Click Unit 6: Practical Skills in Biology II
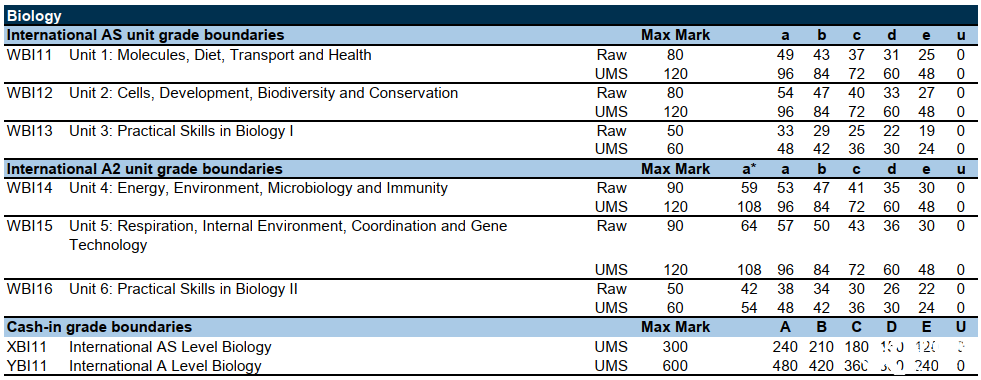This screenshot has height=380, width=981. click(x=183, y=289)
